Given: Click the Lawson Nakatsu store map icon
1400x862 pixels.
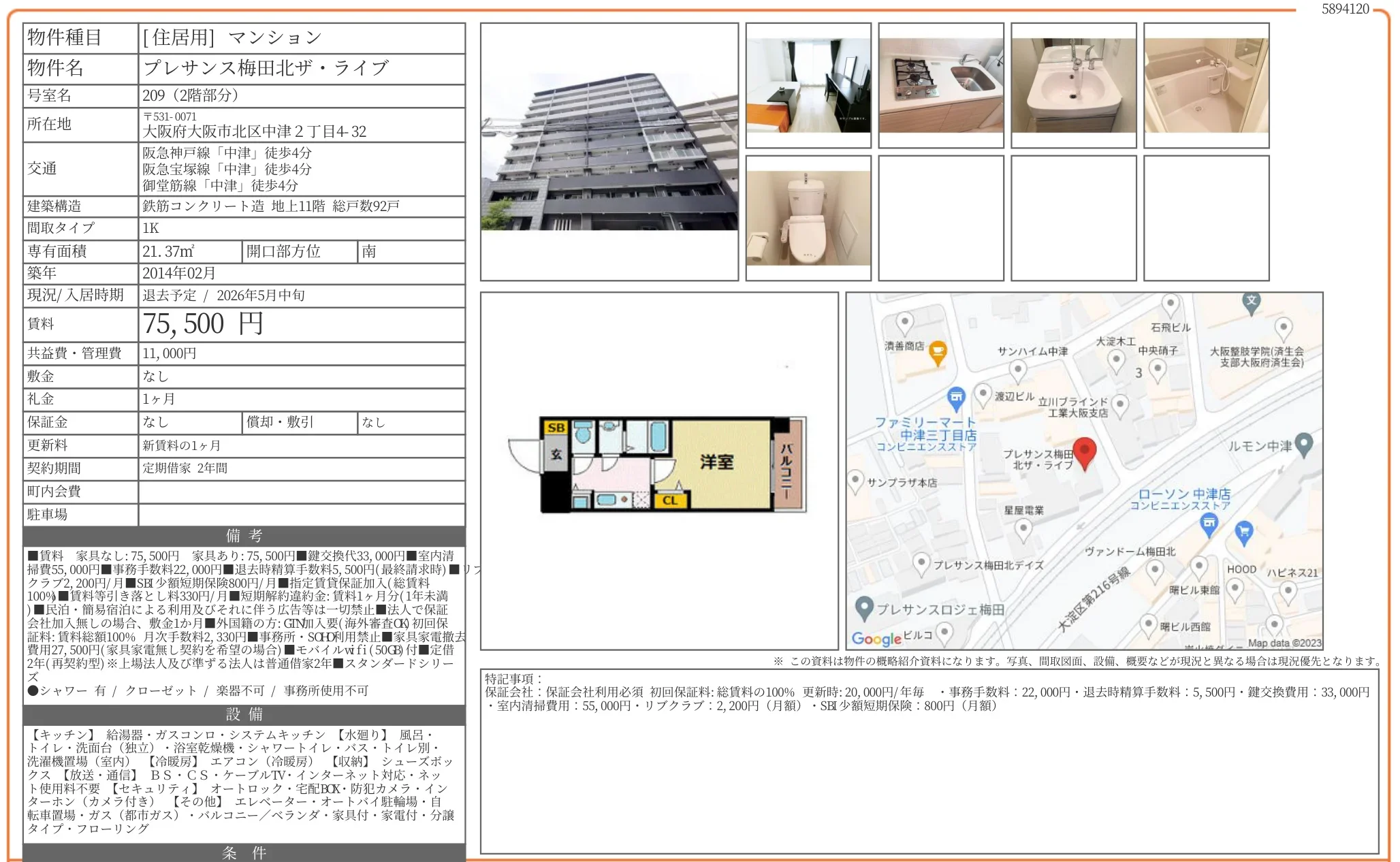Looking at the screenshot, I should point(1209,523).
